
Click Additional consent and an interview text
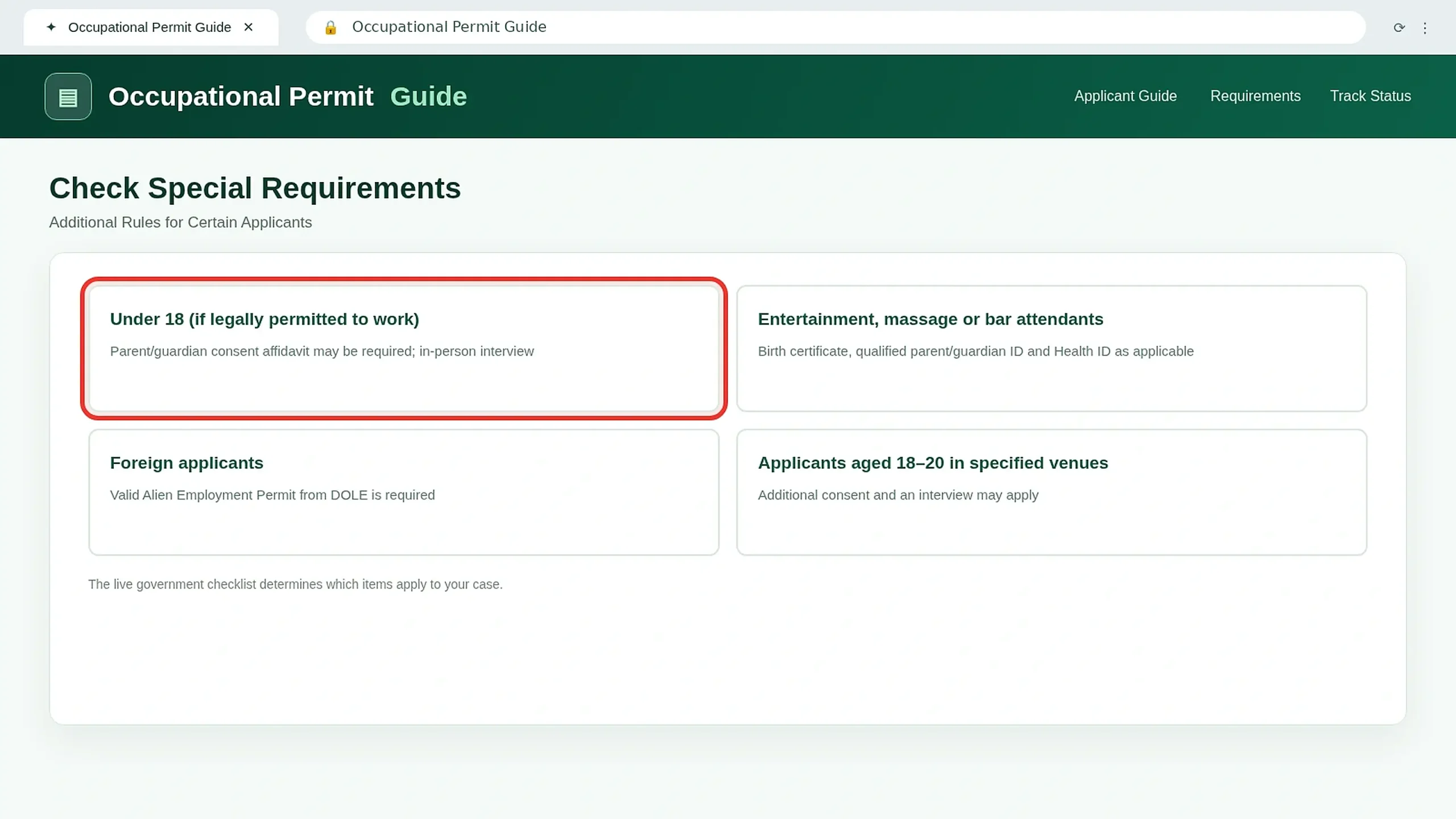pos(898,495)
